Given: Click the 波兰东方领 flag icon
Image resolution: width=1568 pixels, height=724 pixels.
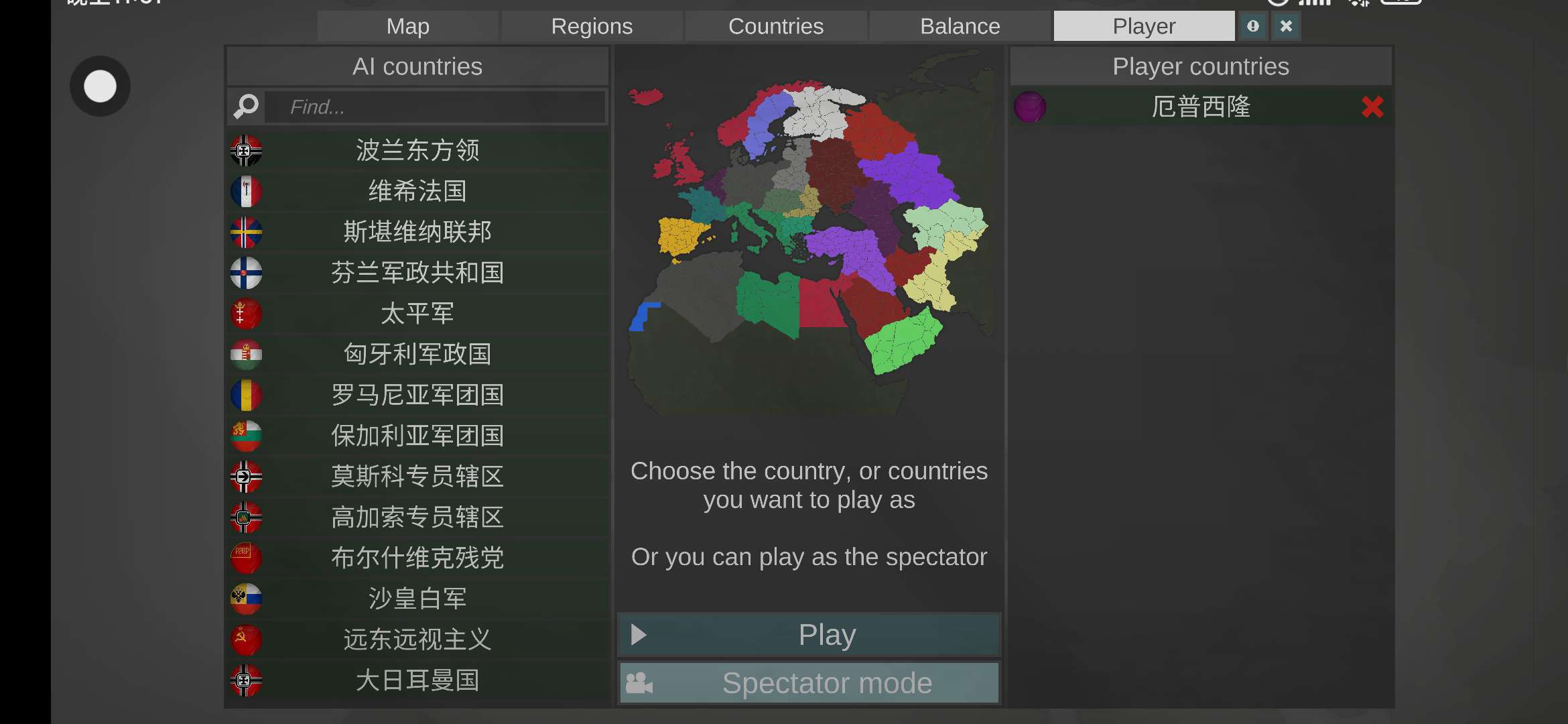Looking at the screenshot, I should pyautogui.click(x=246, y=151).
